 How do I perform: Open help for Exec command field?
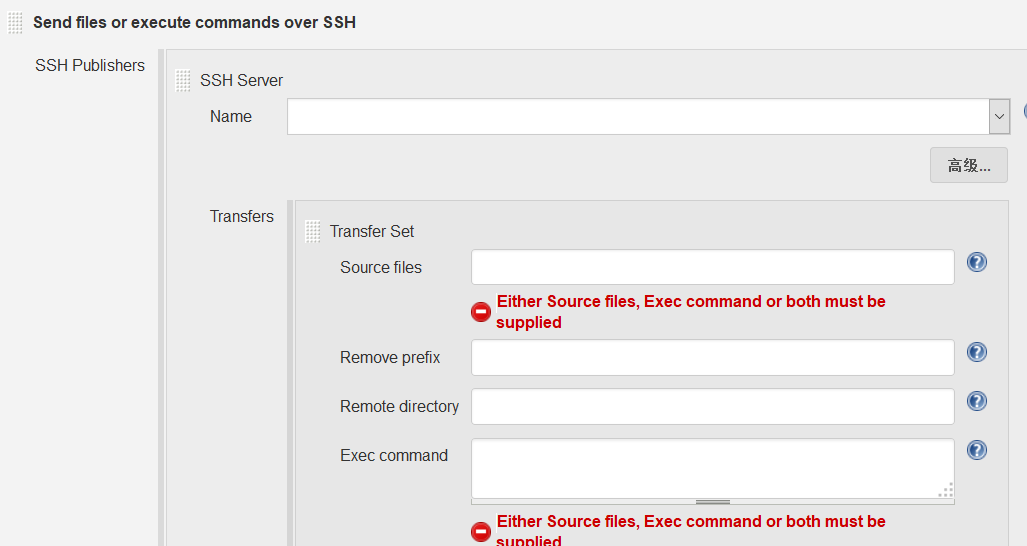(x=977, y=450)
